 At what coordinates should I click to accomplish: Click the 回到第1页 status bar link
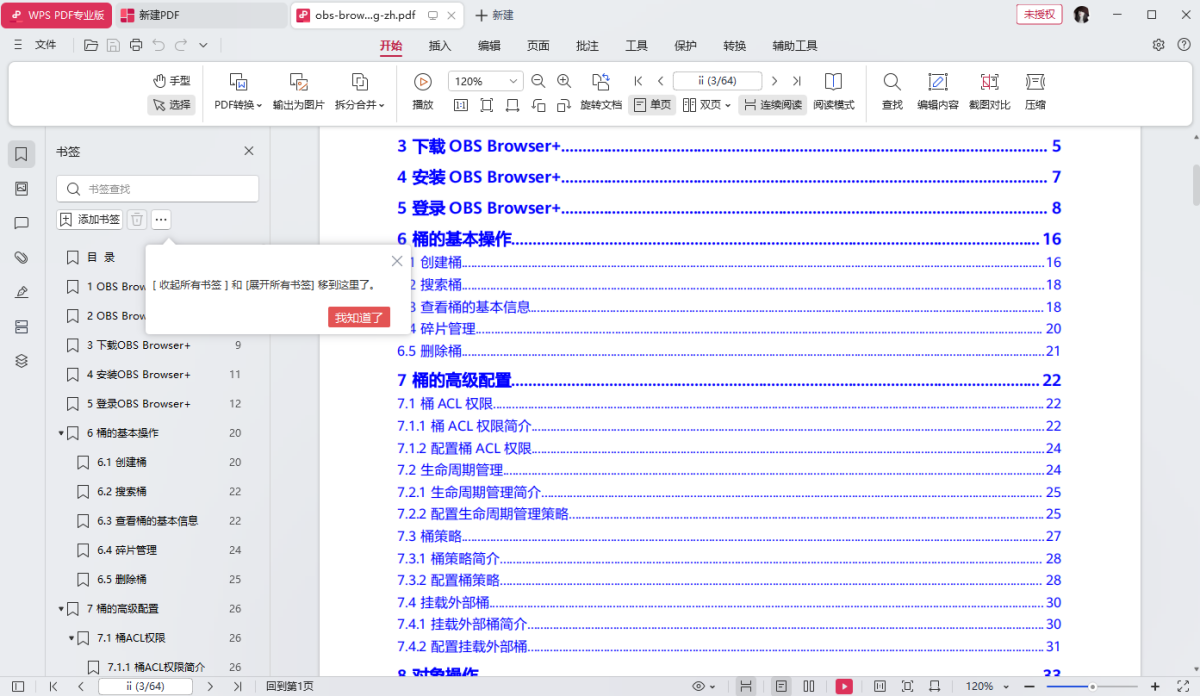(290, 686)
